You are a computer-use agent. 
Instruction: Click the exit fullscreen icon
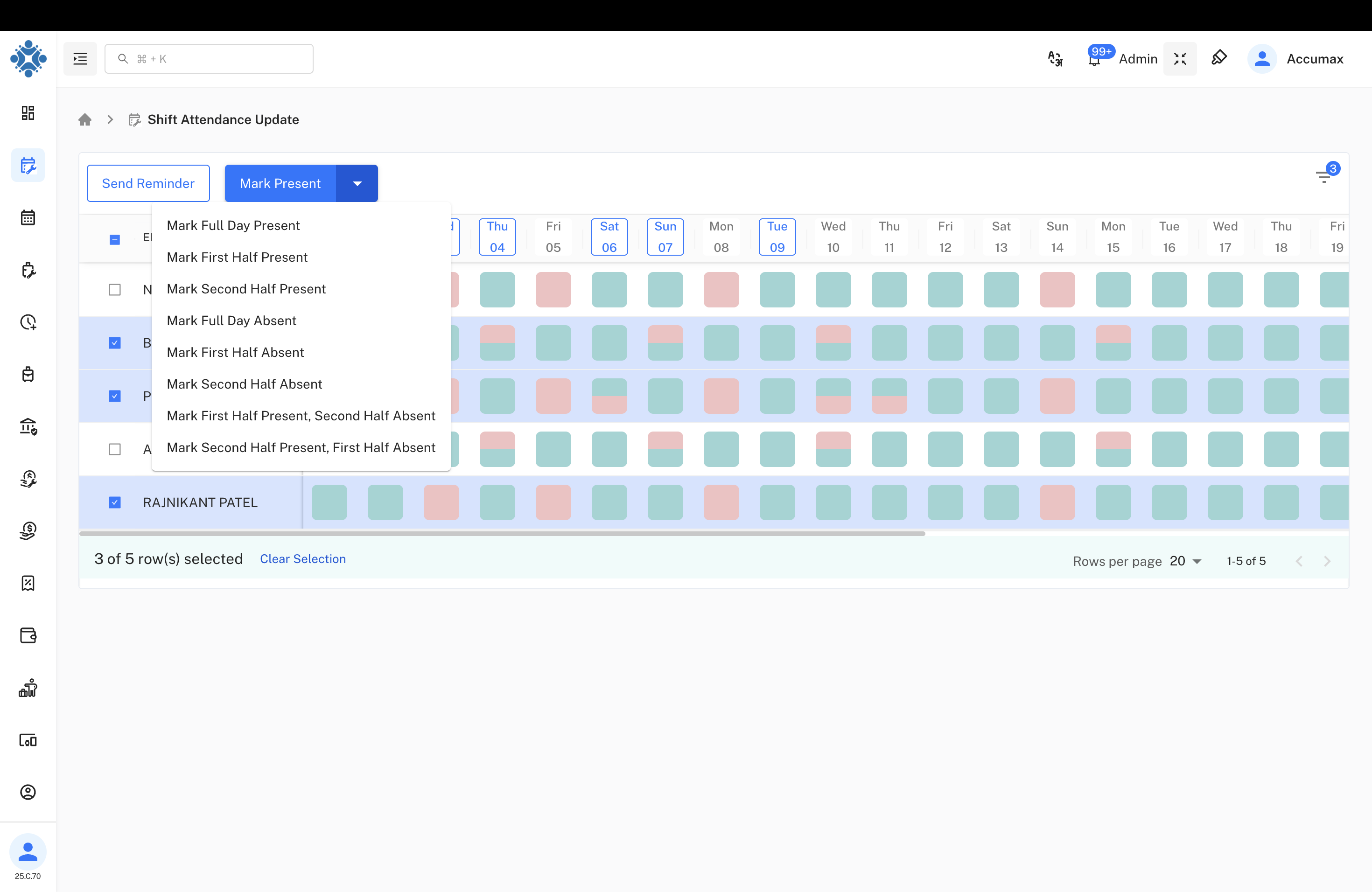coord(1179,59)
